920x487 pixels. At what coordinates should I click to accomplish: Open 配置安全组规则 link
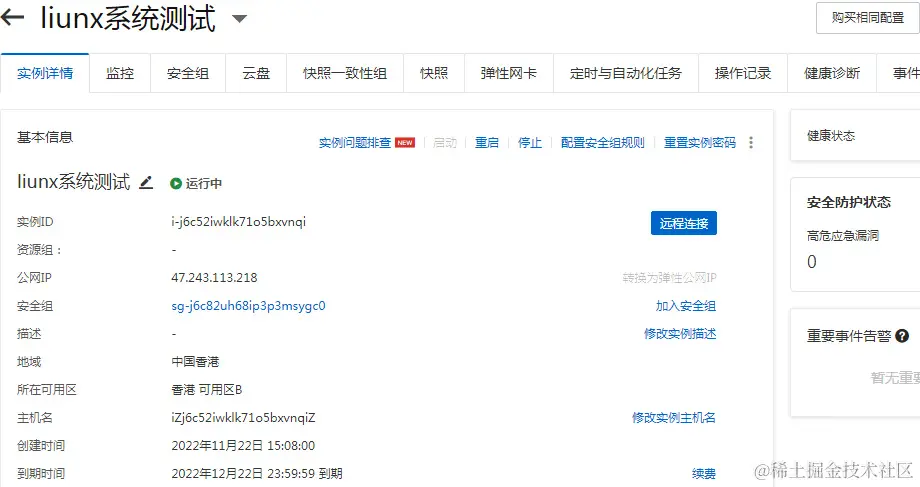pos(603,143)
